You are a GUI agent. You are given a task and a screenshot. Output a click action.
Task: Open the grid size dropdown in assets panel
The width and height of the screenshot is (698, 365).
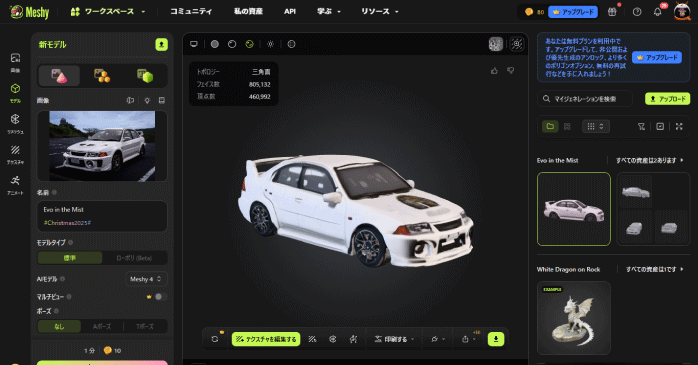pos(596,126)
